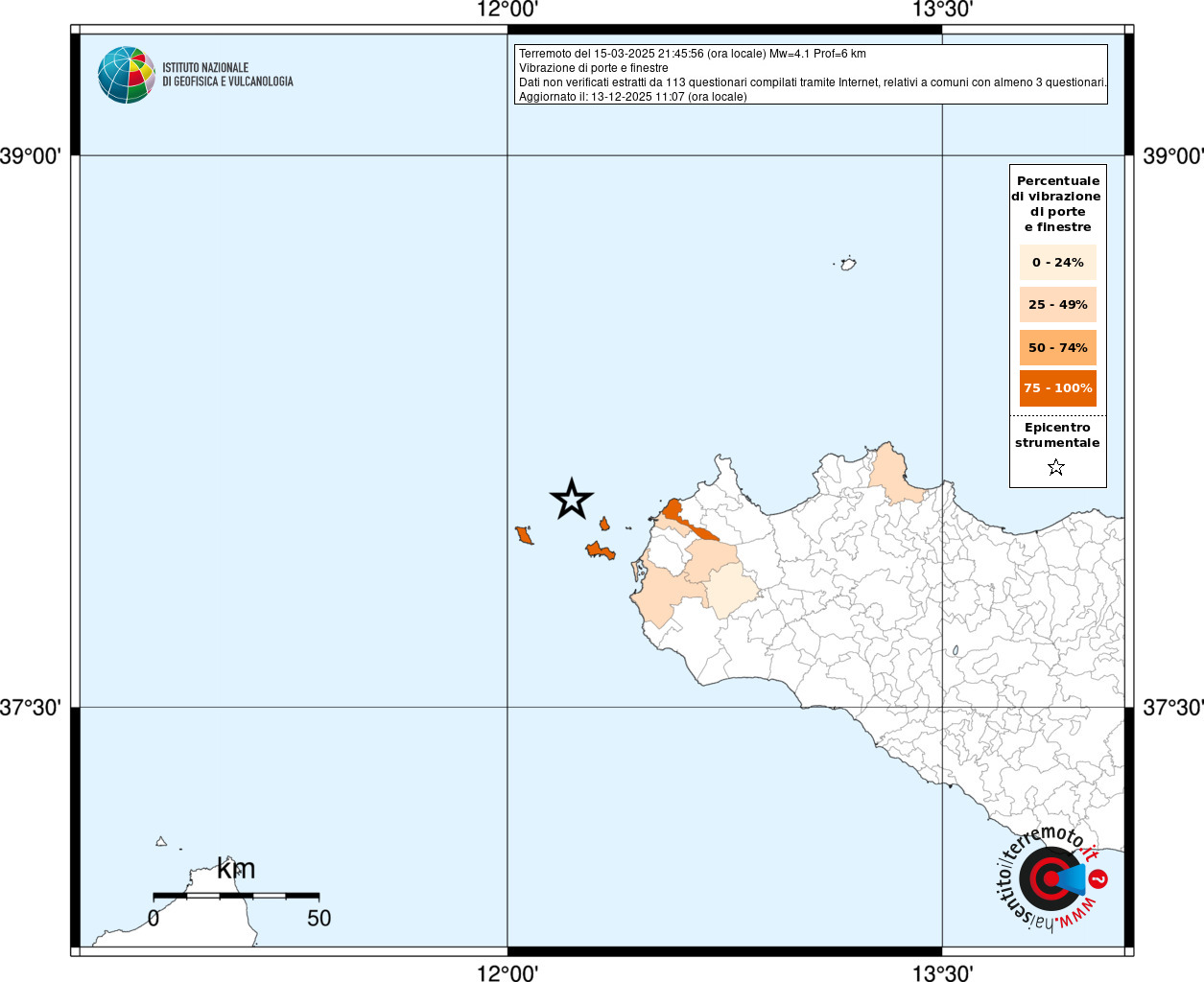Select the 0 - 24% legend swatch

1057,263
